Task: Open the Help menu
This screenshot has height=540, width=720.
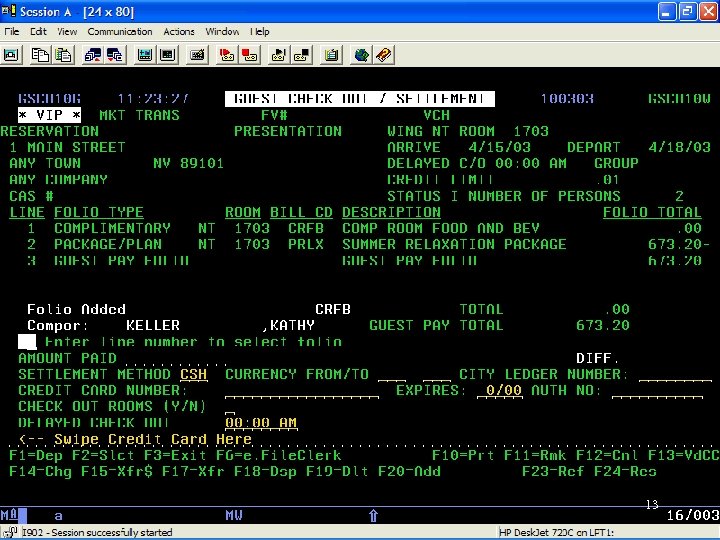Action: tap(260, 31)
